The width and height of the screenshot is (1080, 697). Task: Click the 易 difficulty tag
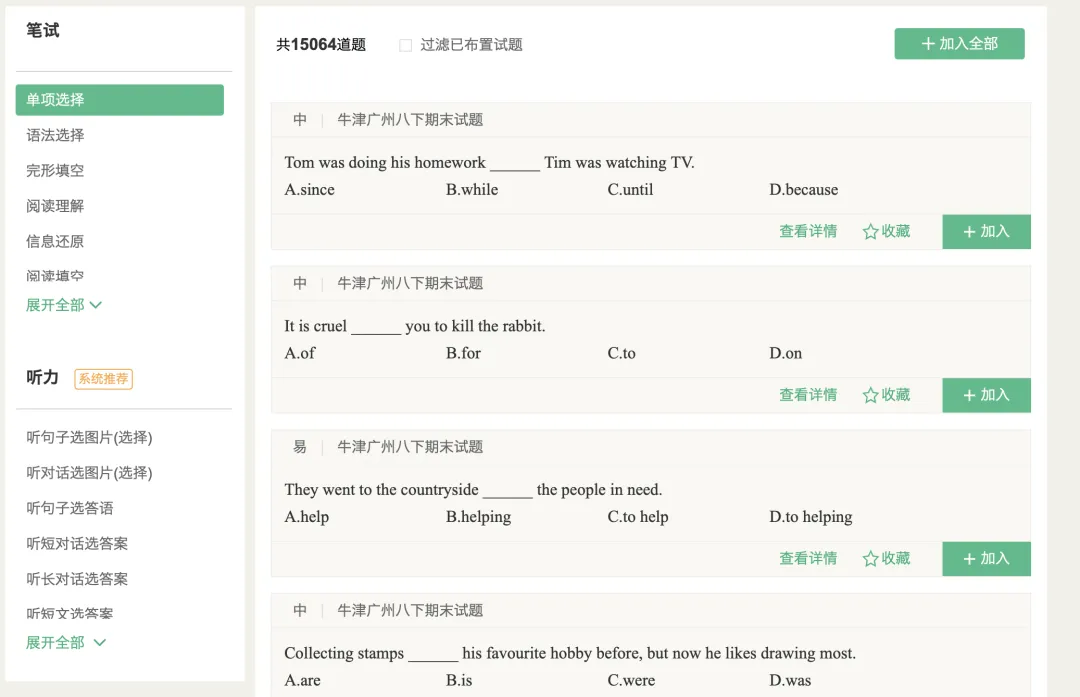(x=299, y=446)
